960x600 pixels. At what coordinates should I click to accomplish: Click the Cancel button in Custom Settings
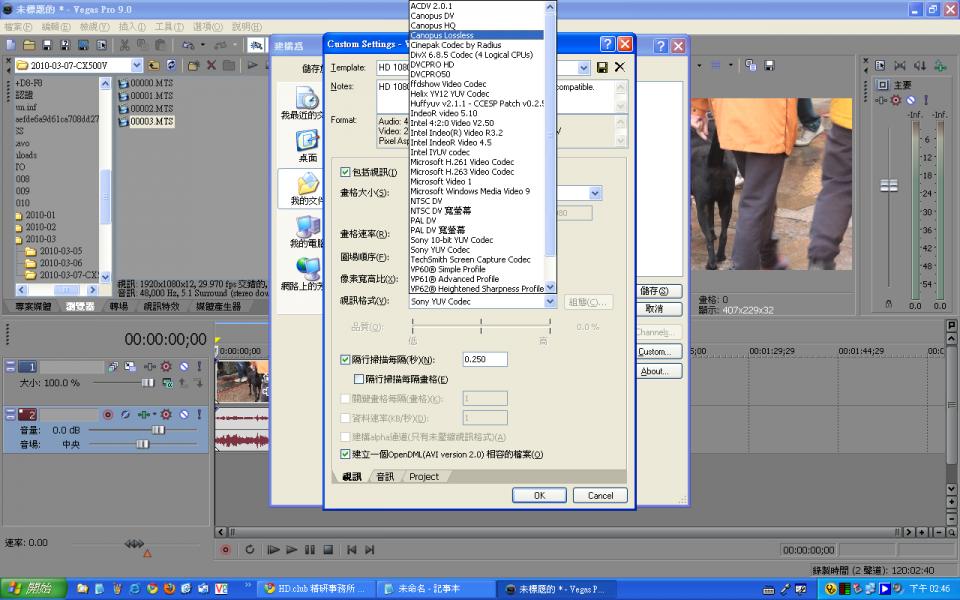click(x=600, y=495)
